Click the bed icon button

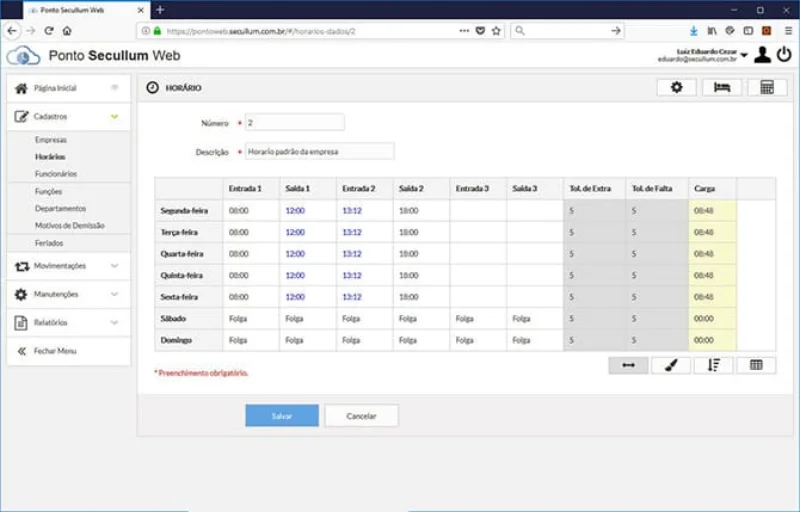tap(721, 88)
